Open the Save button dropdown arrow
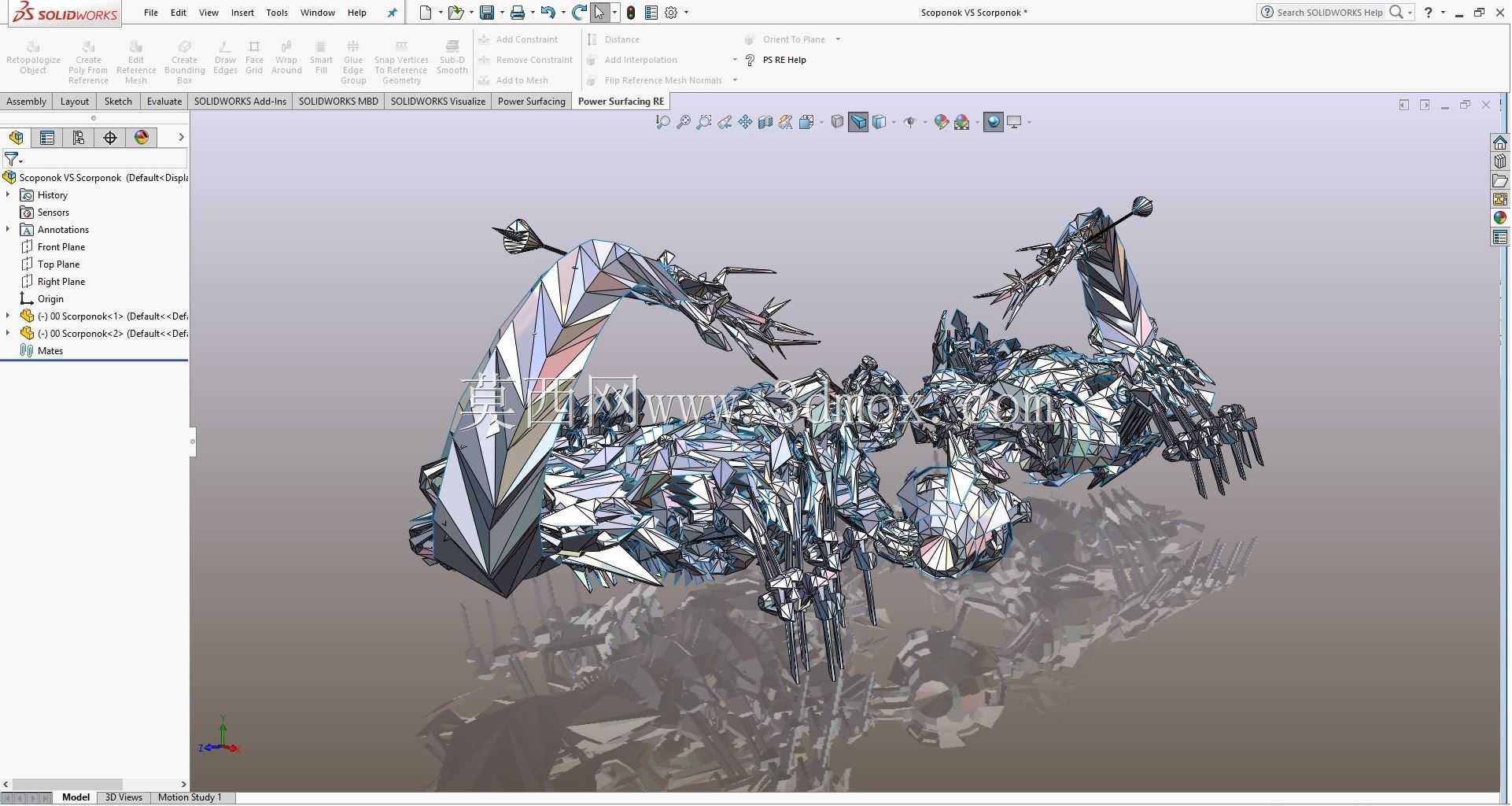Viewport: 1512px width, 806px height. (x=502, y=13)
